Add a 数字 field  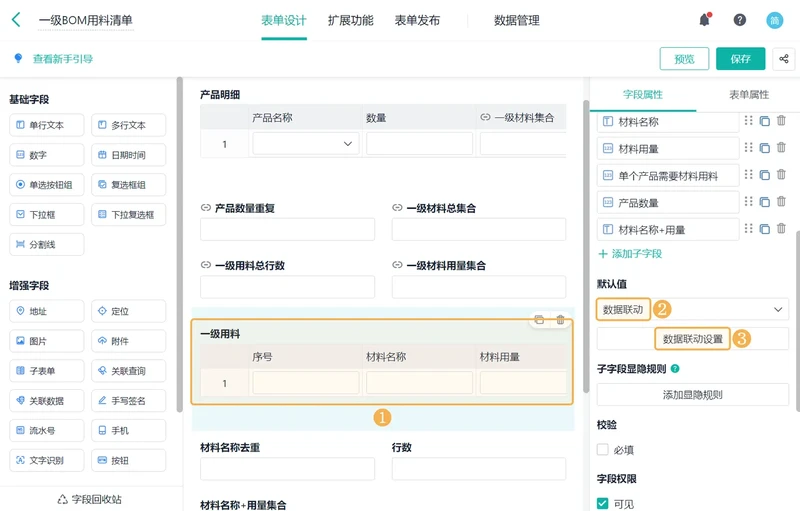(x=46, y=155)
